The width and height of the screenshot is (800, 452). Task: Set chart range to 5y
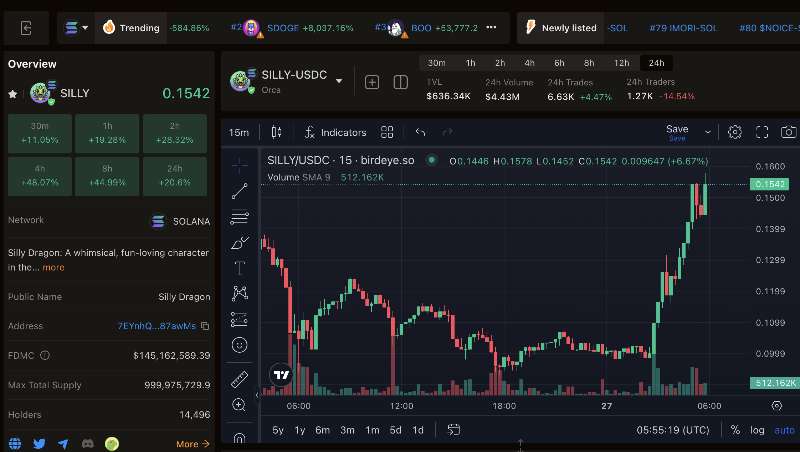pos(278,430)
